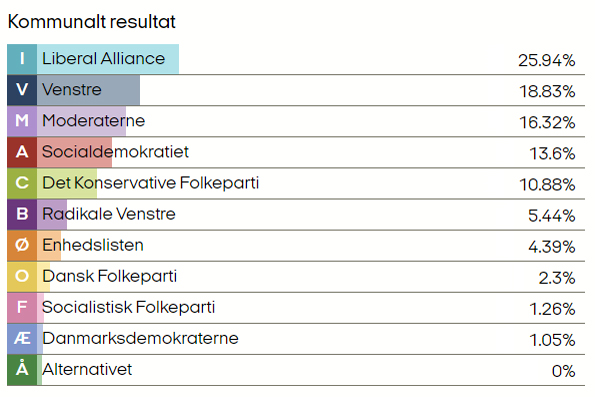This screenshot has height=397, width=595.
Task: Select the Moderaterne party label
Action: pyautogui.click(x=93, y=121)
